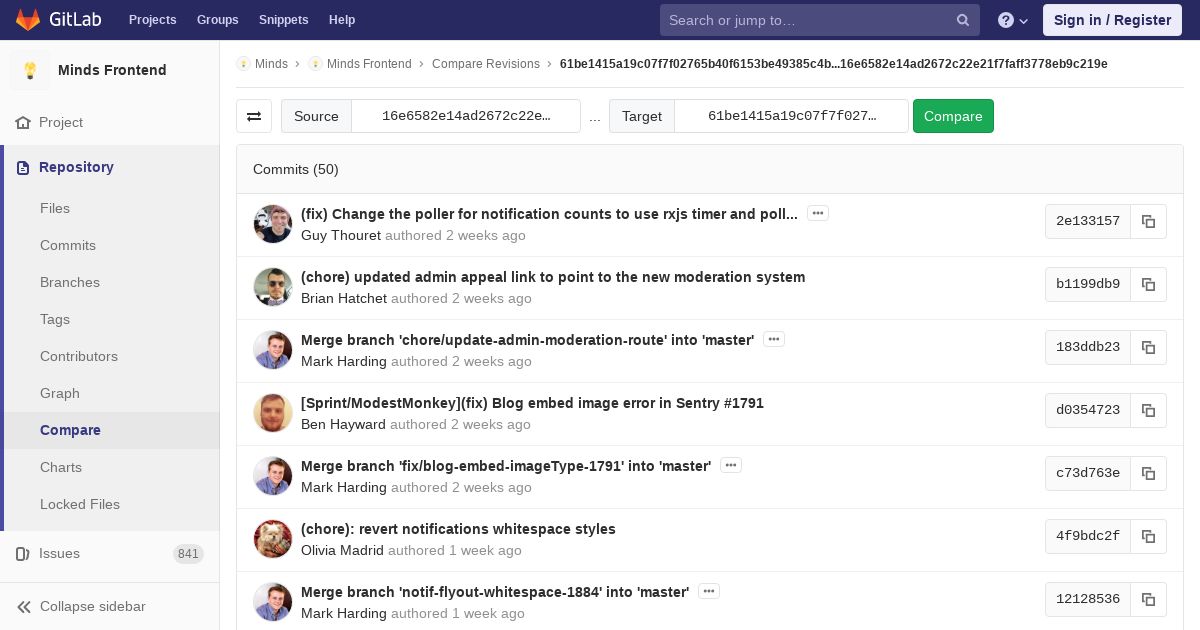Open Graph in the sidebar
Viewport: 1200px width, 630px height.
coord(60,393)
